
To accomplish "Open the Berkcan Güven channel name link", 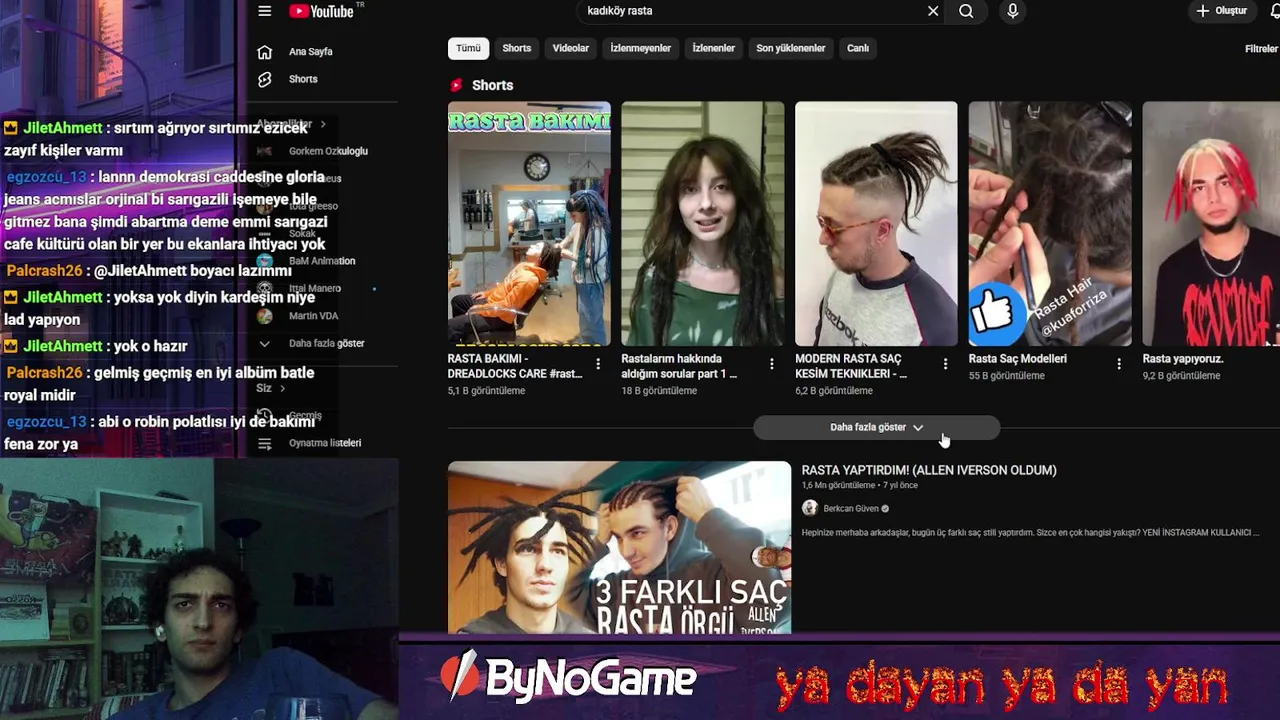I will tap(851, 508).
